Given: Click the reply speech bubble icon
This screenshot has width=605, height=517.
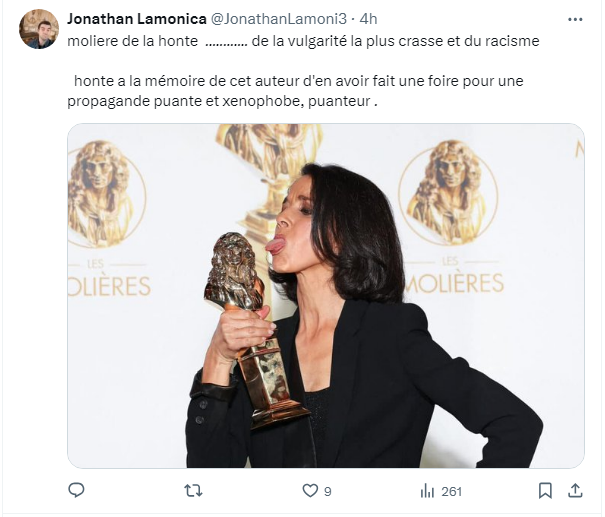Looking at the screenshot, I should pos(76,490).
